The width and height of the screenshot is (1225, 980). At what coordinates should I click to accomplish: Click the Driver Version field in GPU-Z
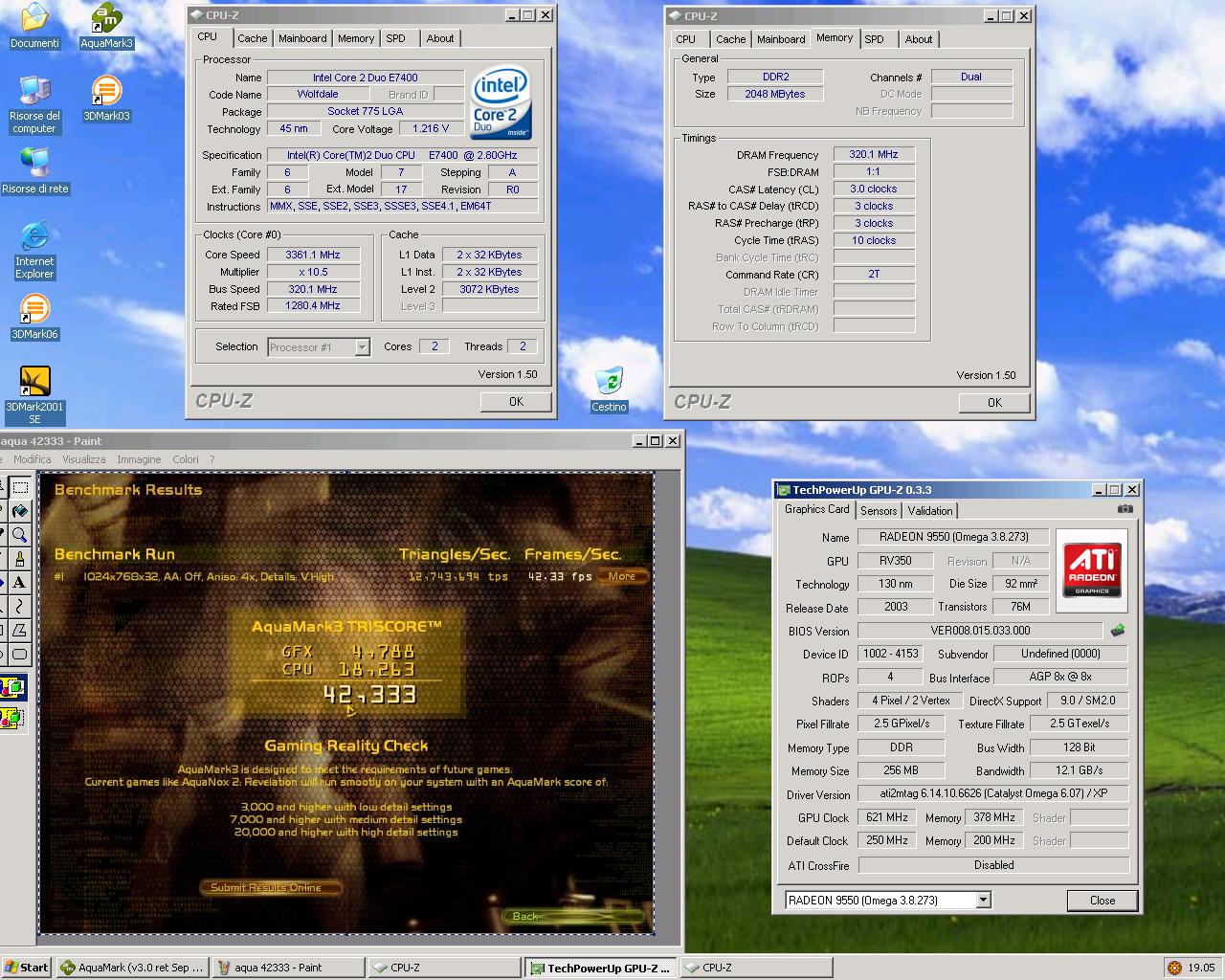pos(993,793)
